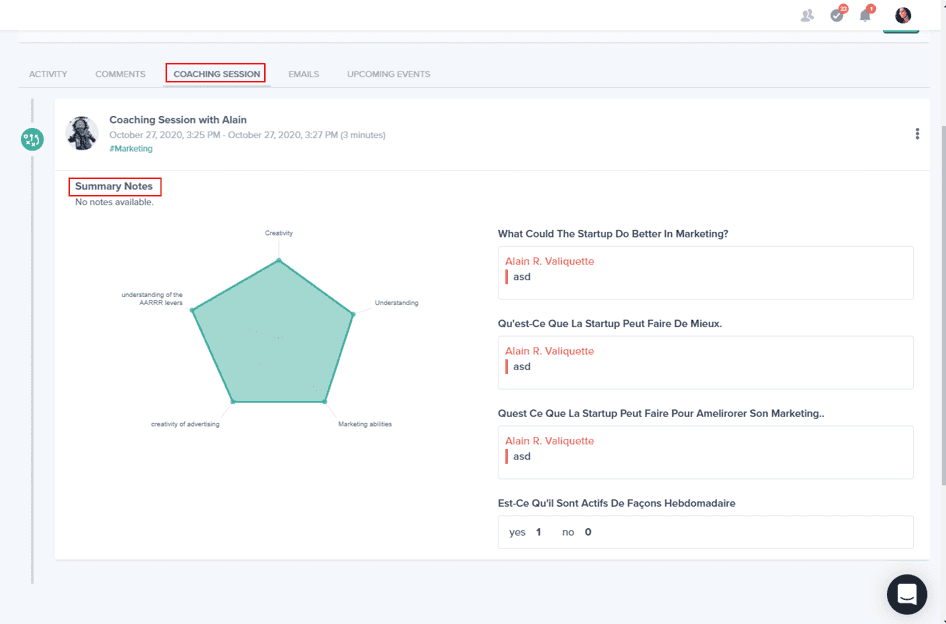Go to the Upcoming Events tab
The width and height of the screenshot is (946, 624).
point(389,74)
